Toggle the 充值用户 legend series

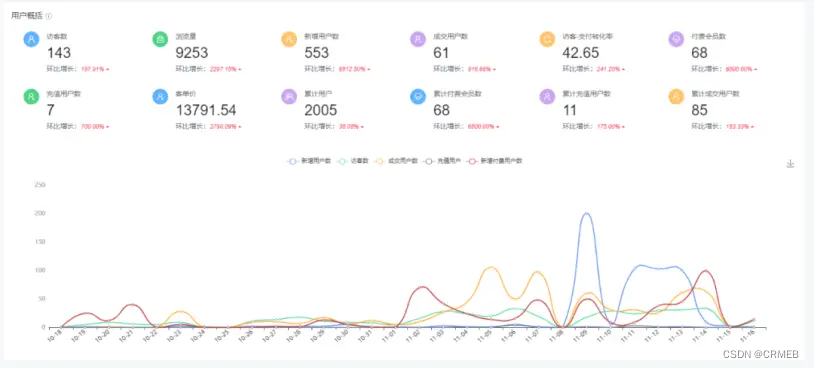point(442,161)
